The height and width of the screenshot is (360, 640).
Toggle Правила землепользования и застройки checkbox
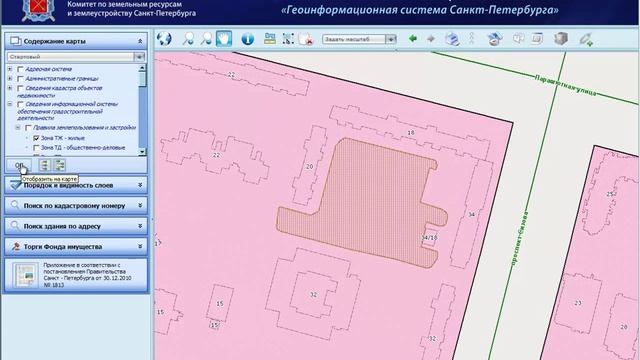tap(28, 128)
